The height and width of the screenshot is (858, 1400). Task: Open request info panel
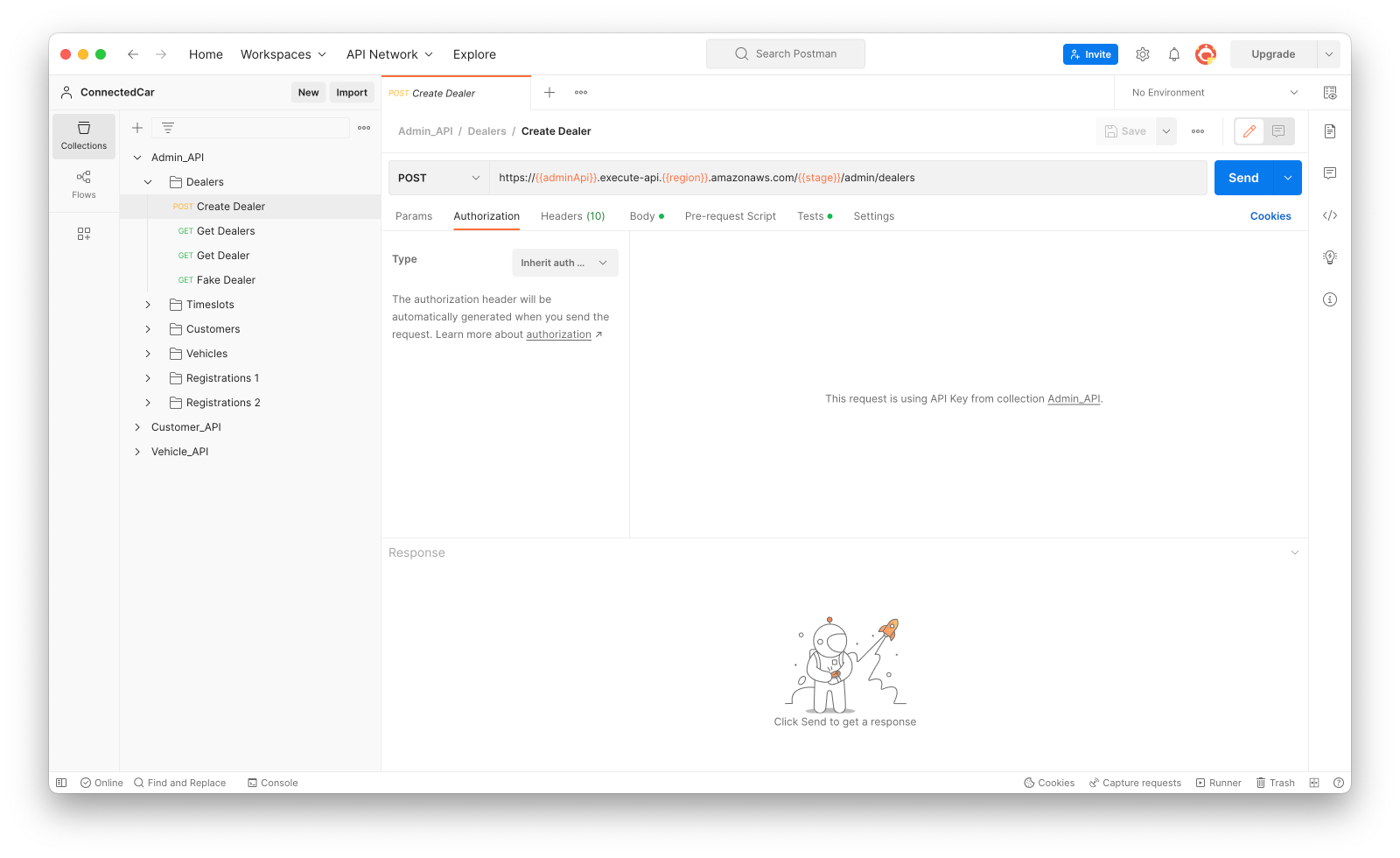pos(1330,299)
